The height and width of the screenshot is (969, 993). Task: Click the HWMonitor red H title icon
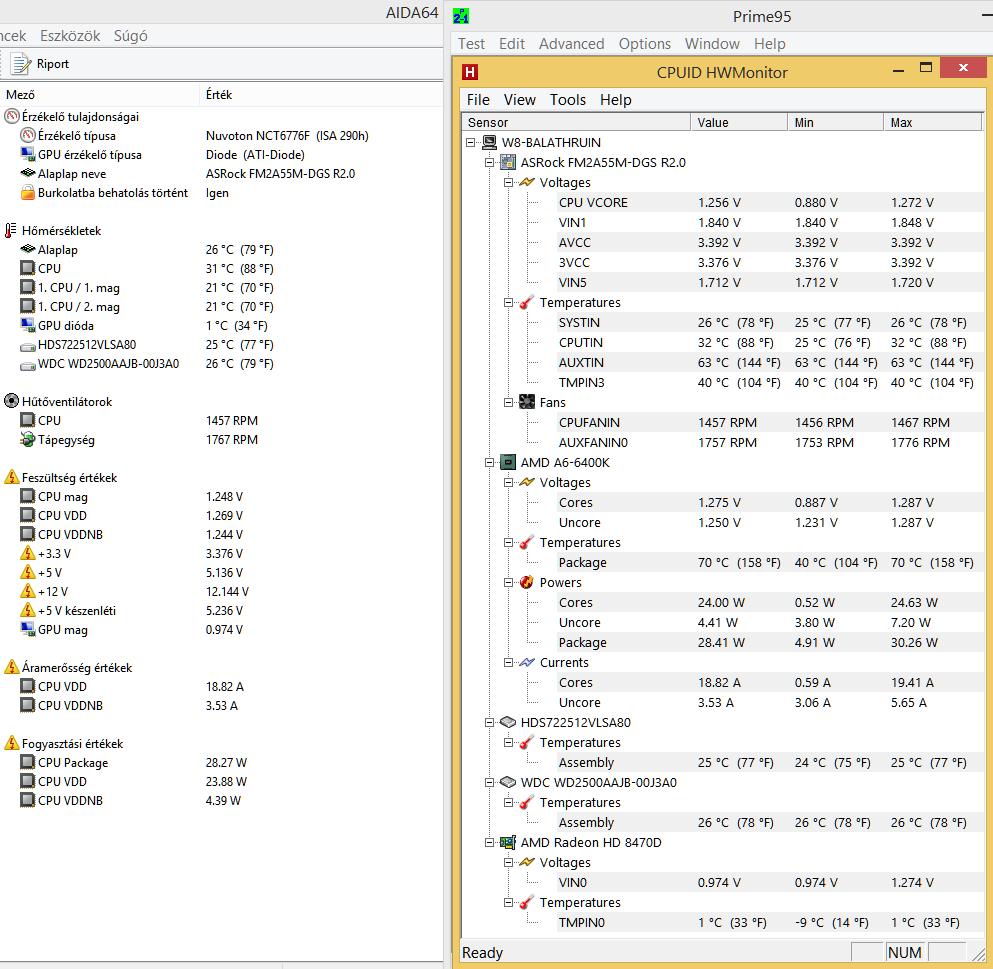[470, 72]
